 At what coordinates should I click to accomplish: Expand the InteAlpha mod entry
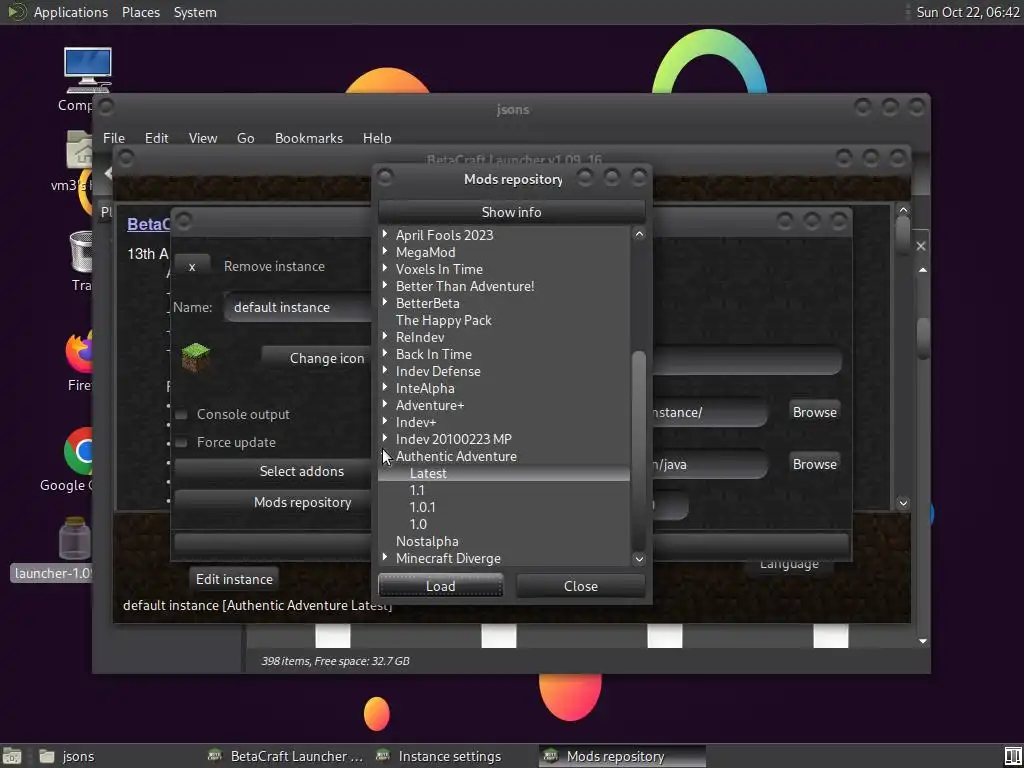385,387
